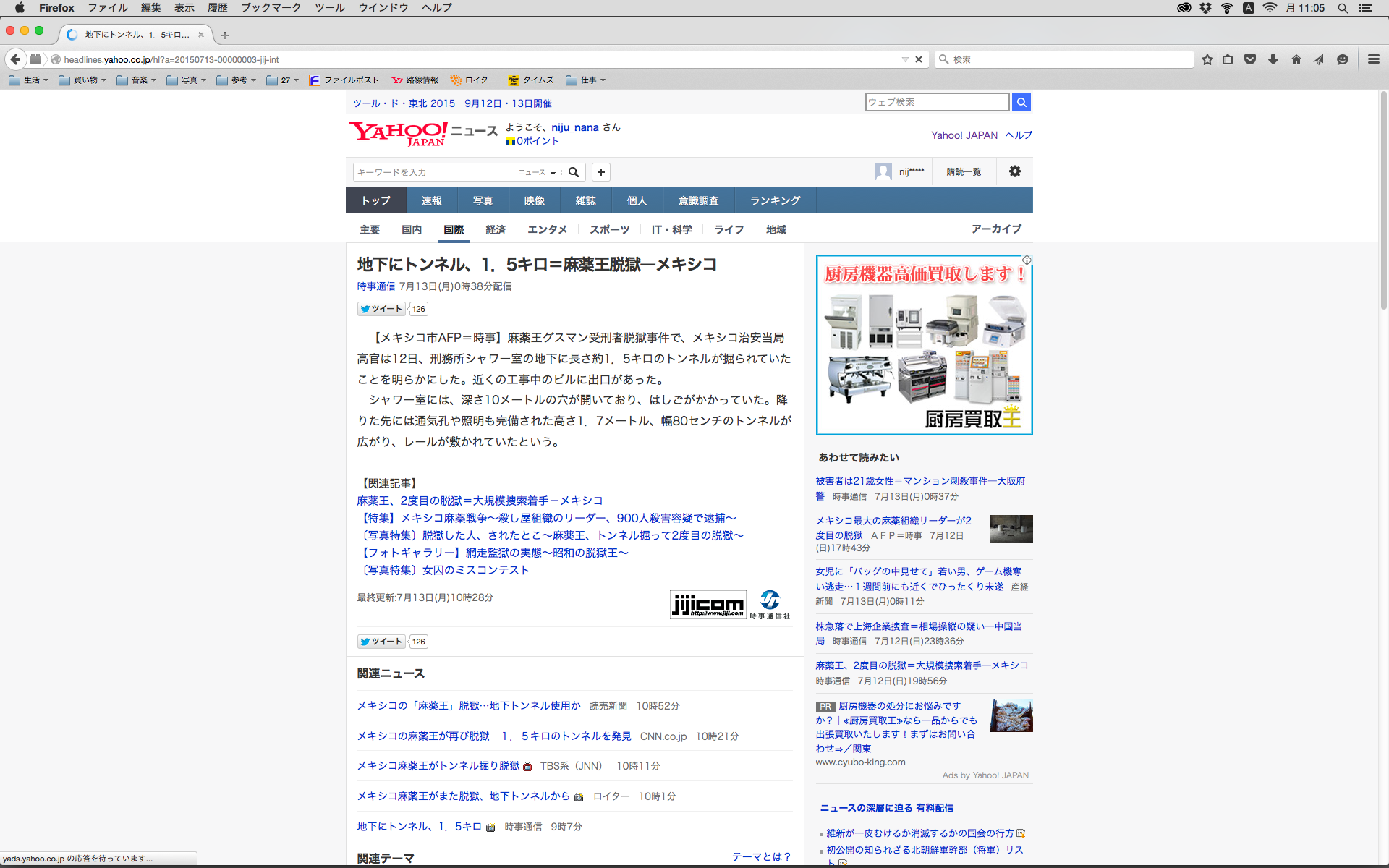This screenshot has height=868, width=1389.
Task: Click the kitchen equipment advertisement banner
Action: tap(924, 344)
